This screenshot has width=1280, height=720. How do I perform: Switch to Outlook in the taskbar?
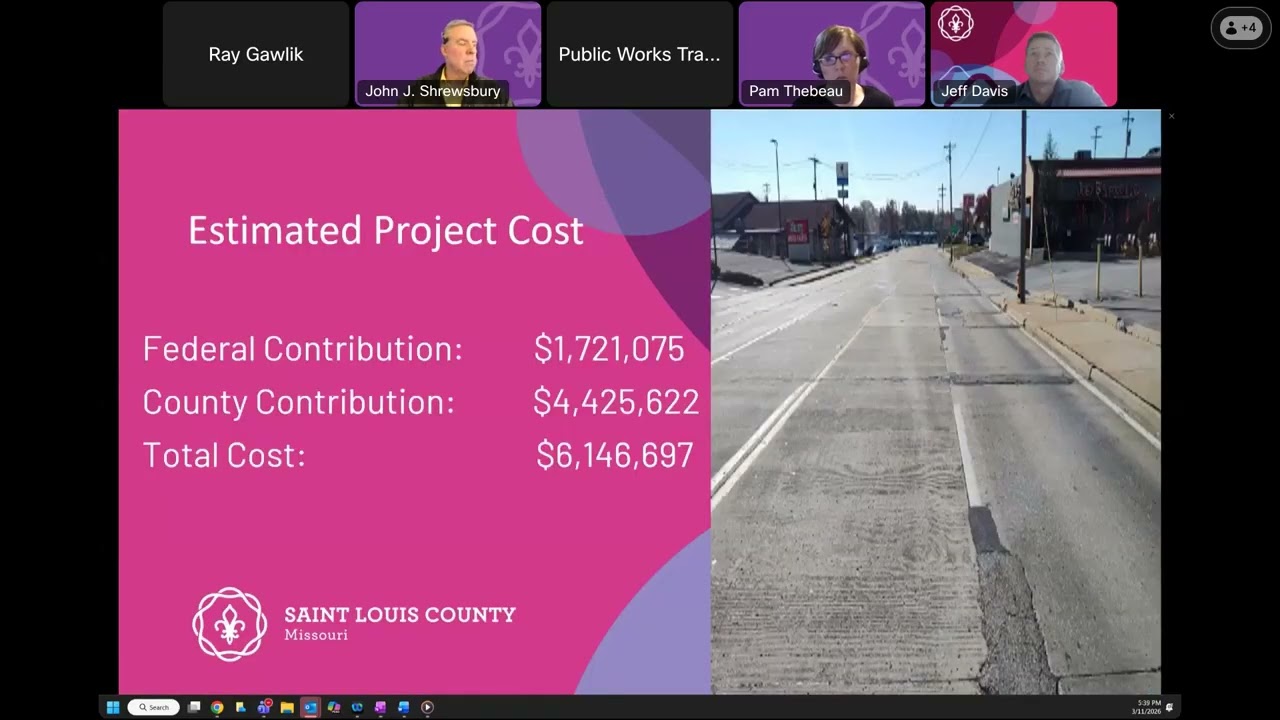[310, 707]
